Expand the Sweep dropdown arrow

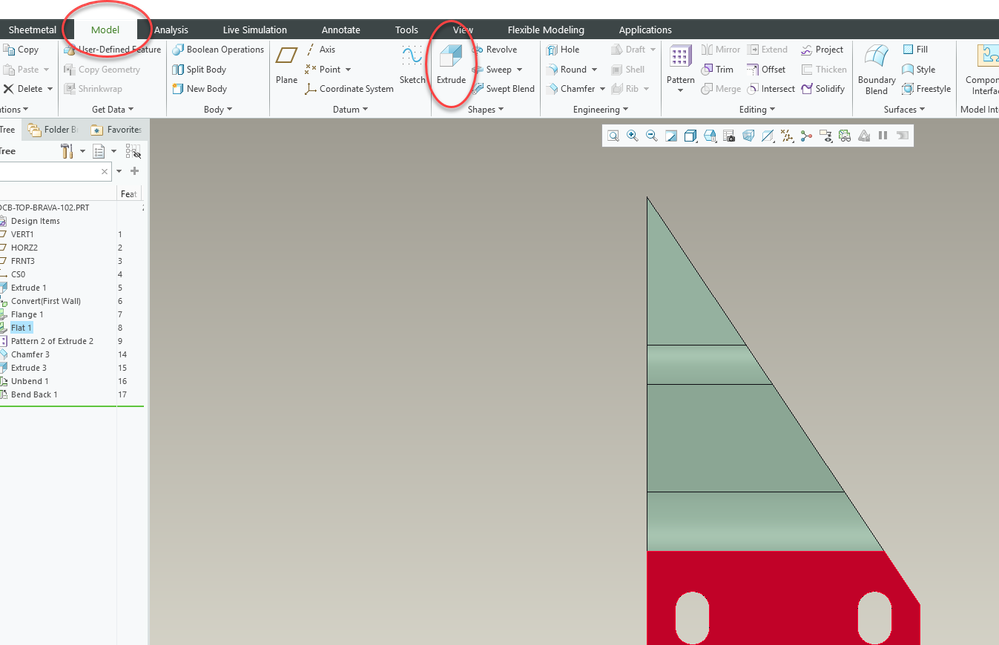[519, 69]
